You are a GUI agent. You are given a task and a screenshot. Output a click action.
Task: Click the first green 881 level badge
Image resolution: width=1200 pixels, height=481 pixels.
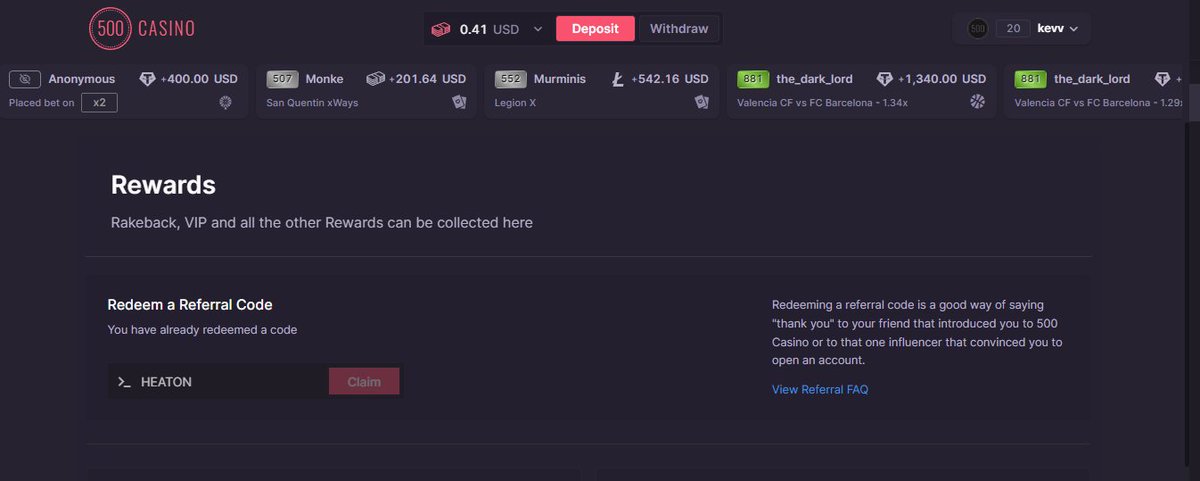pos(753,79)
